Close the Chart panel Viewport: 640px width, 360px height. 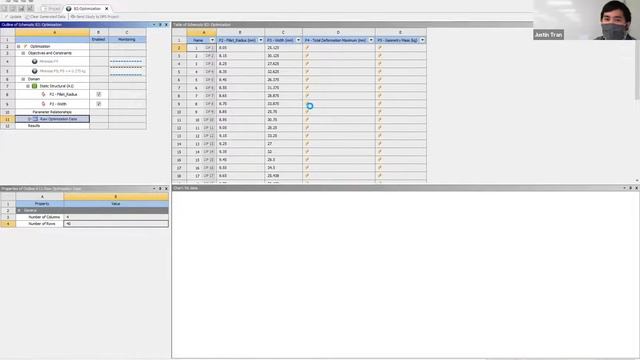point(636,188)
